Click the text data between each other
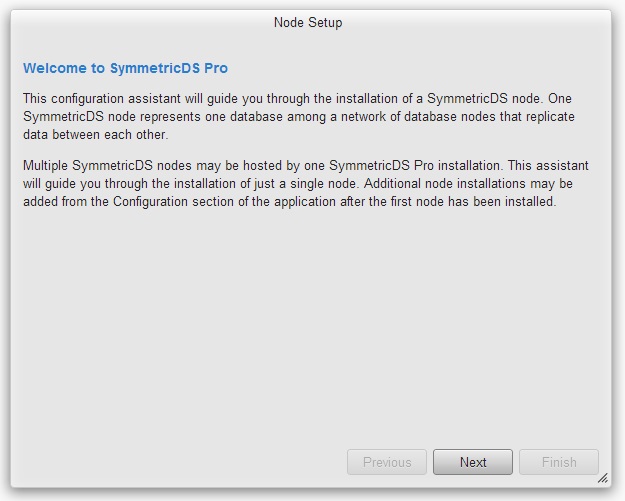 click(x=96, y=135)
